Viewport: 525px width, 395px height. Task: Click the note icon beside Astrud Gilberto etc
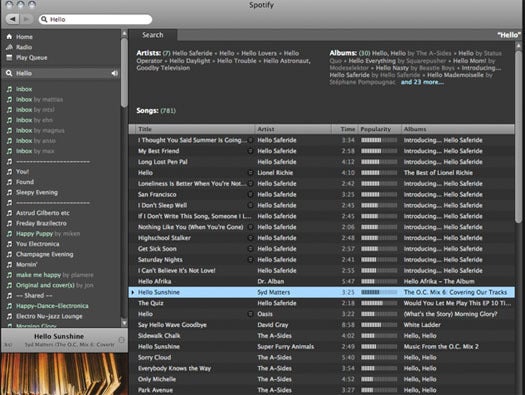click(x=9, y=213)
